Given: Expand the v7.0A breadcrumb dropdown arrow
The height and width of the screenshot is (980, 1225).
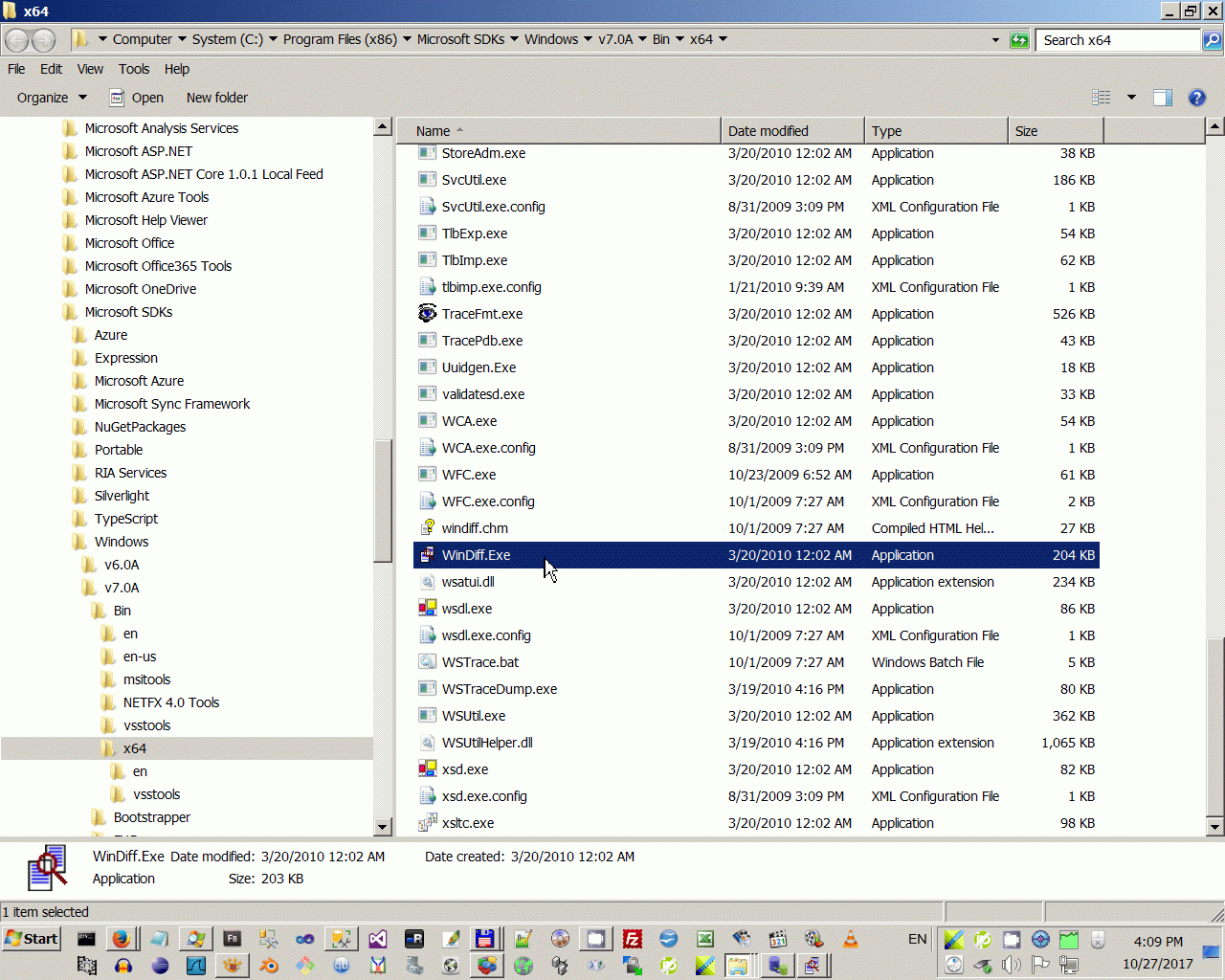Looking at the screenshot, I should [x=642, y=39].
